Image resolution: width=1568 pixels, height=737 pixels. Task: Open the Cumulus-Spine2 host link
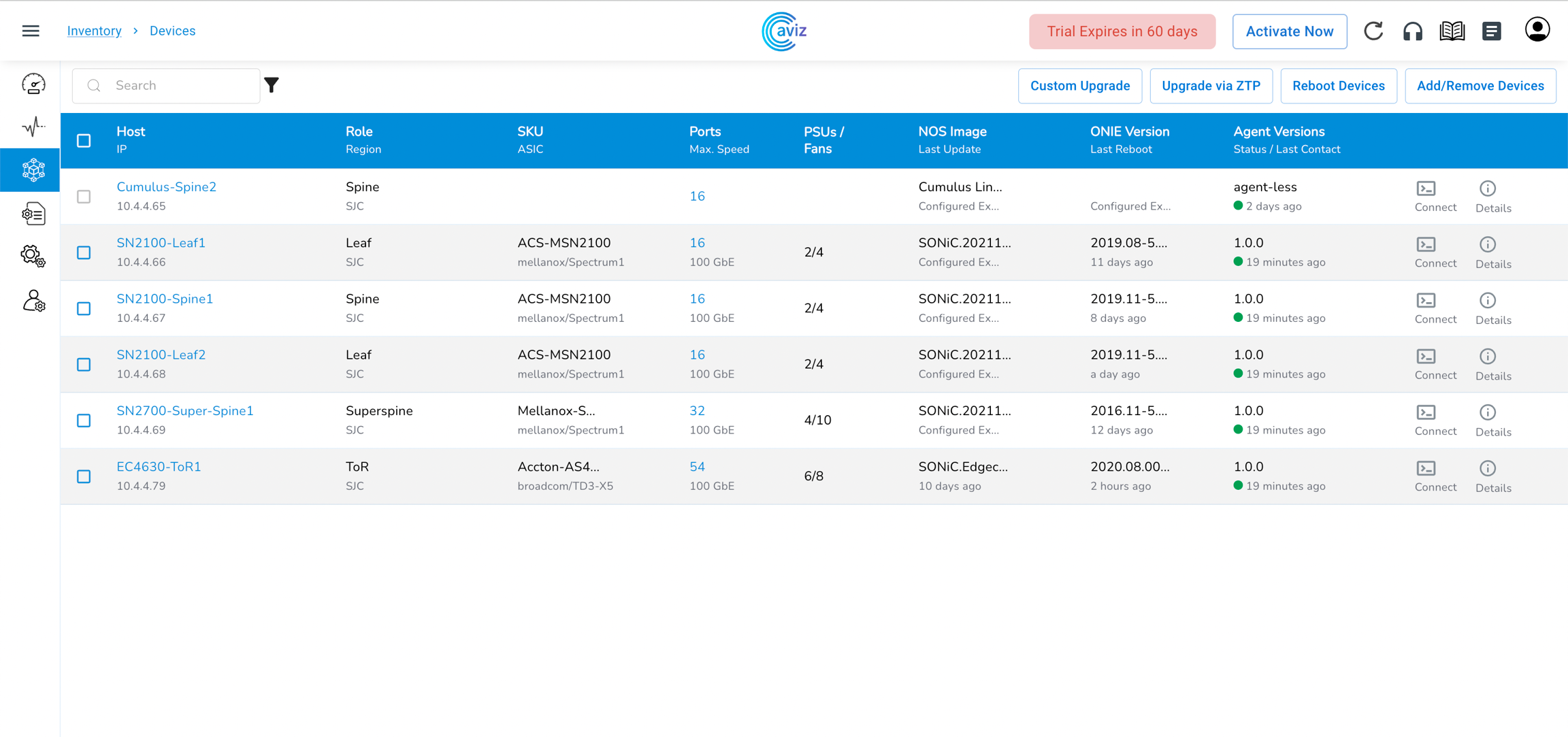[166, 186]
